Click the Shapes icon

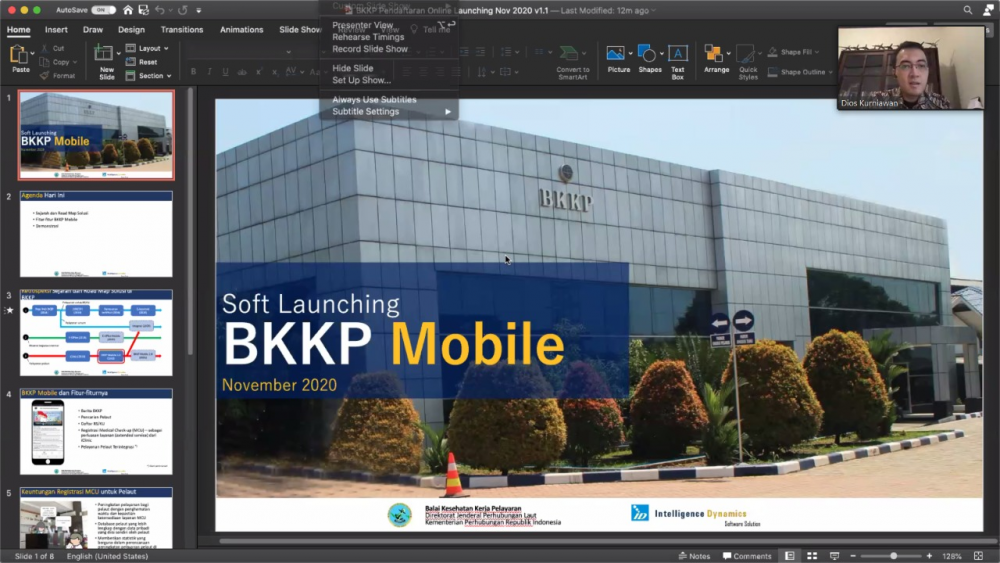pyautogui.click(x=647, y=53)
